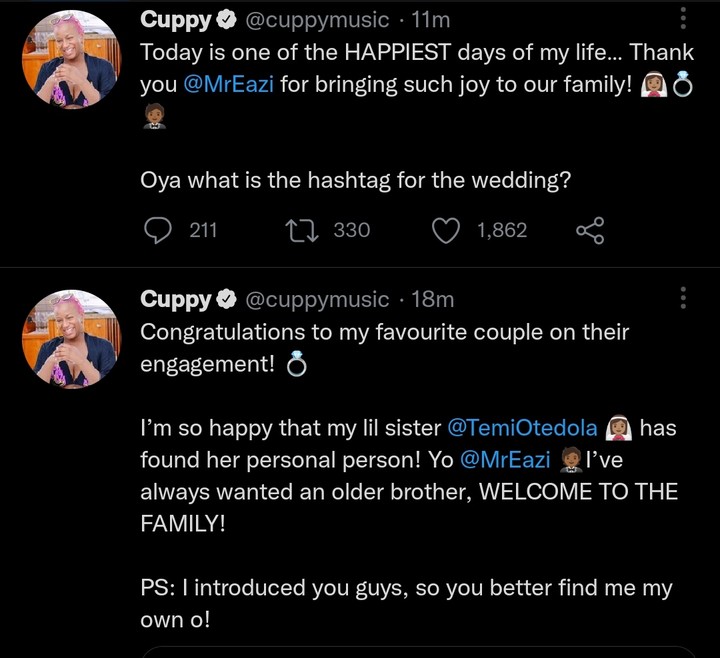The width and height of the screenshot is (720, 658).
Task: Open the @TemiOtedola mention link
Action: 521,428
